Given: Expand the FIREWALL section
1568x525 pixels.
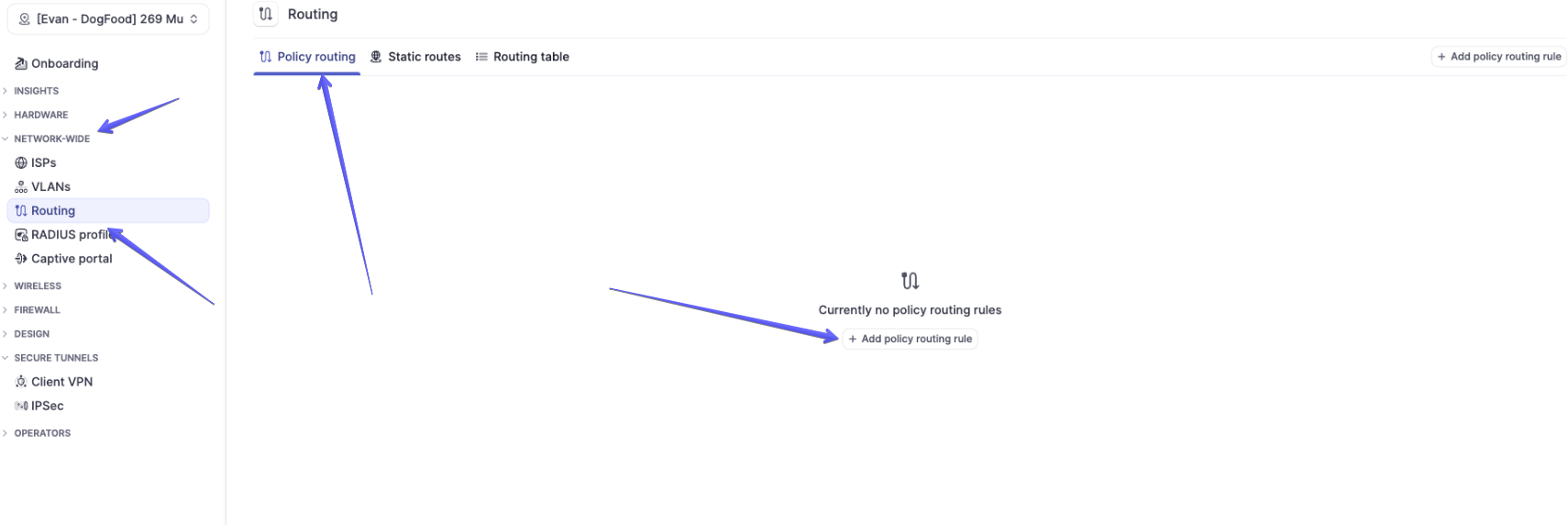Looking at the screenshot, I should tap(37, 310).
